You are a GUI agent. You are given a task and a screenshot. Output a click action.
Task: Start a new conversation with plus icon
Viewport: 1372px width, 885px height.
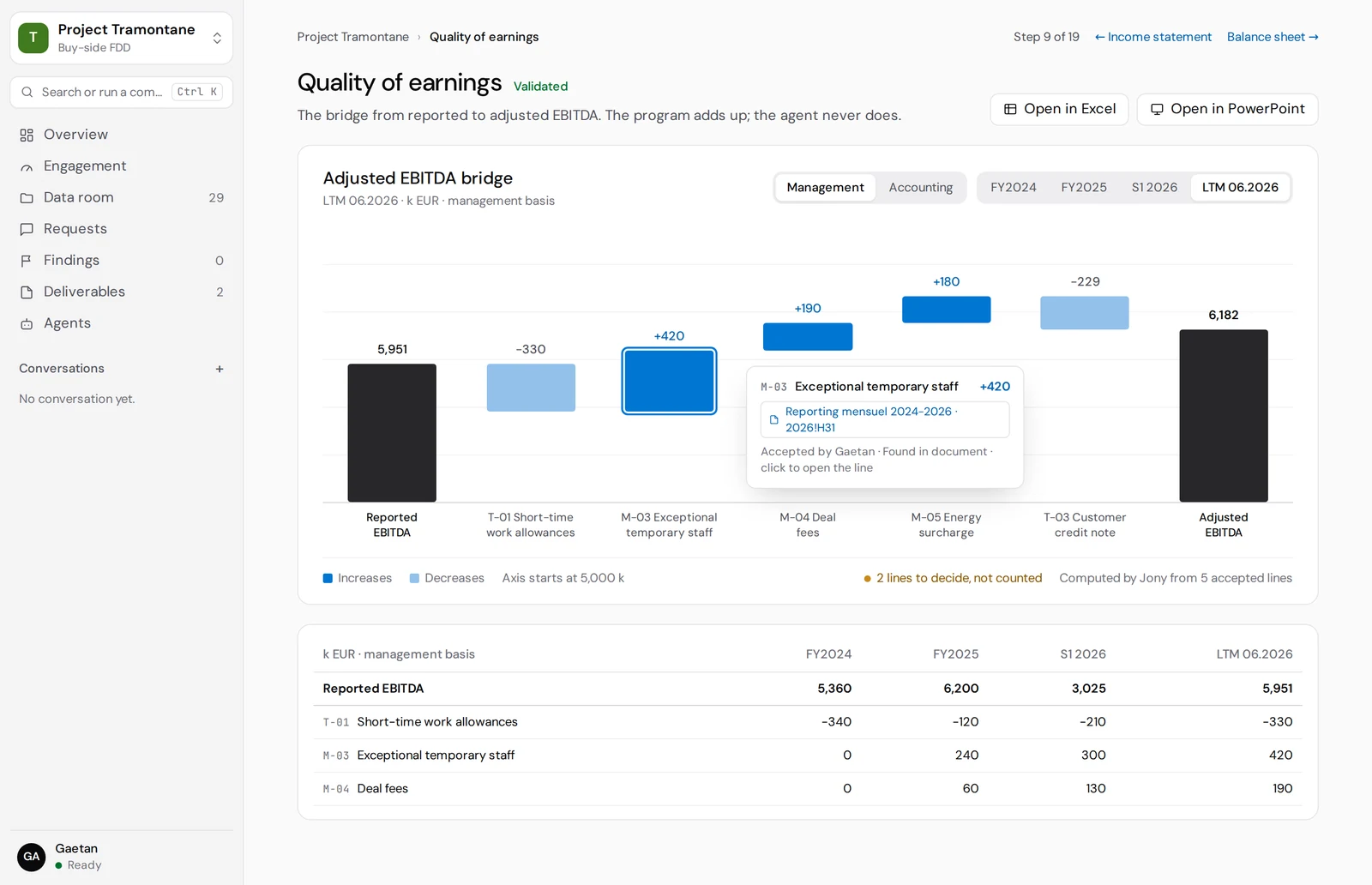pyautogui.click(x=220, y=369)
